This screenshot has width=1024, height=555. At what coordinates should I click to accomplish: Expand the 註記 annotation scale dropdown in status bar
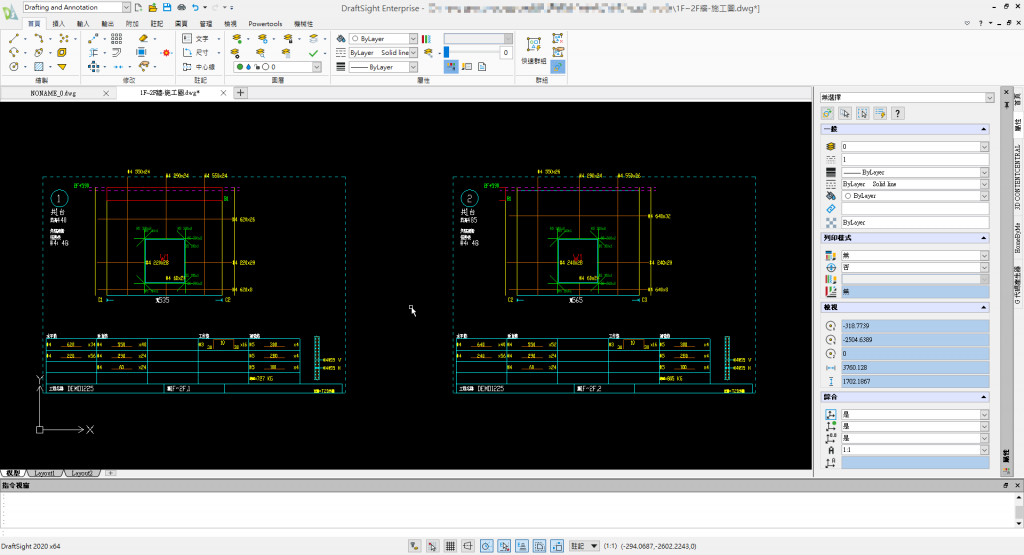tap(594, 546)
